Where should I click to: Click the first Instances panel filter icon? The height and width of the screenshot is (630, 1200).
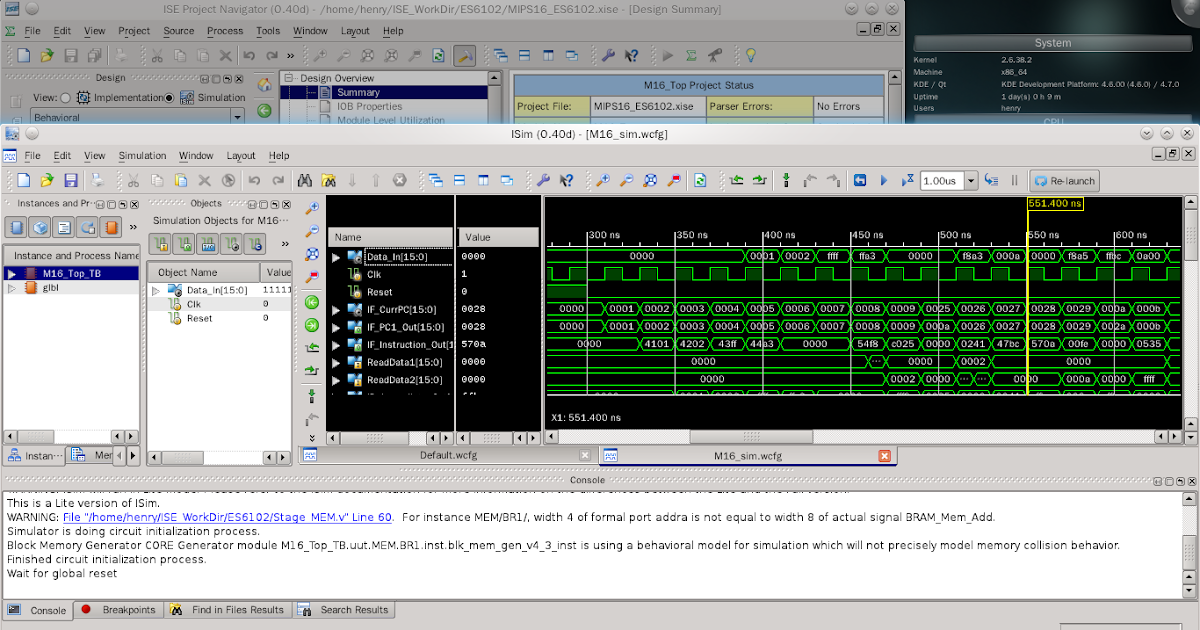pos(18,227)
